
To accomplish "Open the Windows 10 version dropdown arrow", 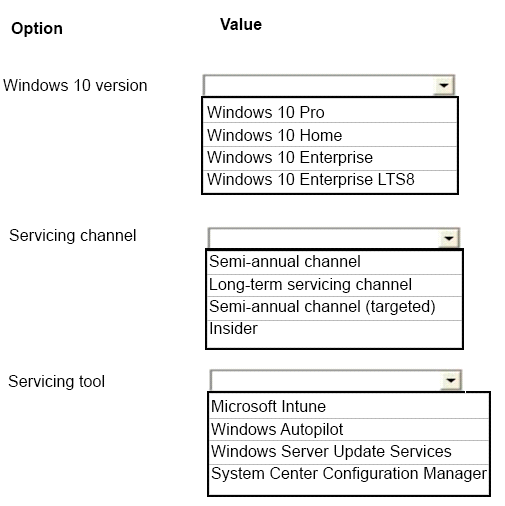I will [x=444, y=85].
